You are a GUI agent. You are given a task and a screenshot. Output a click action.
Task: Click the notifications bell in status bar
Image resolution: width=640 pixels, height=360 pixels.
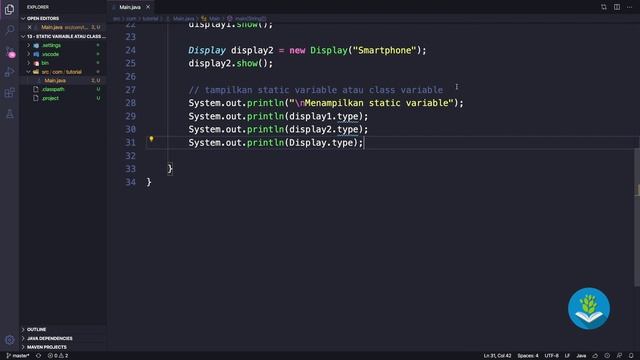[631, 356]
